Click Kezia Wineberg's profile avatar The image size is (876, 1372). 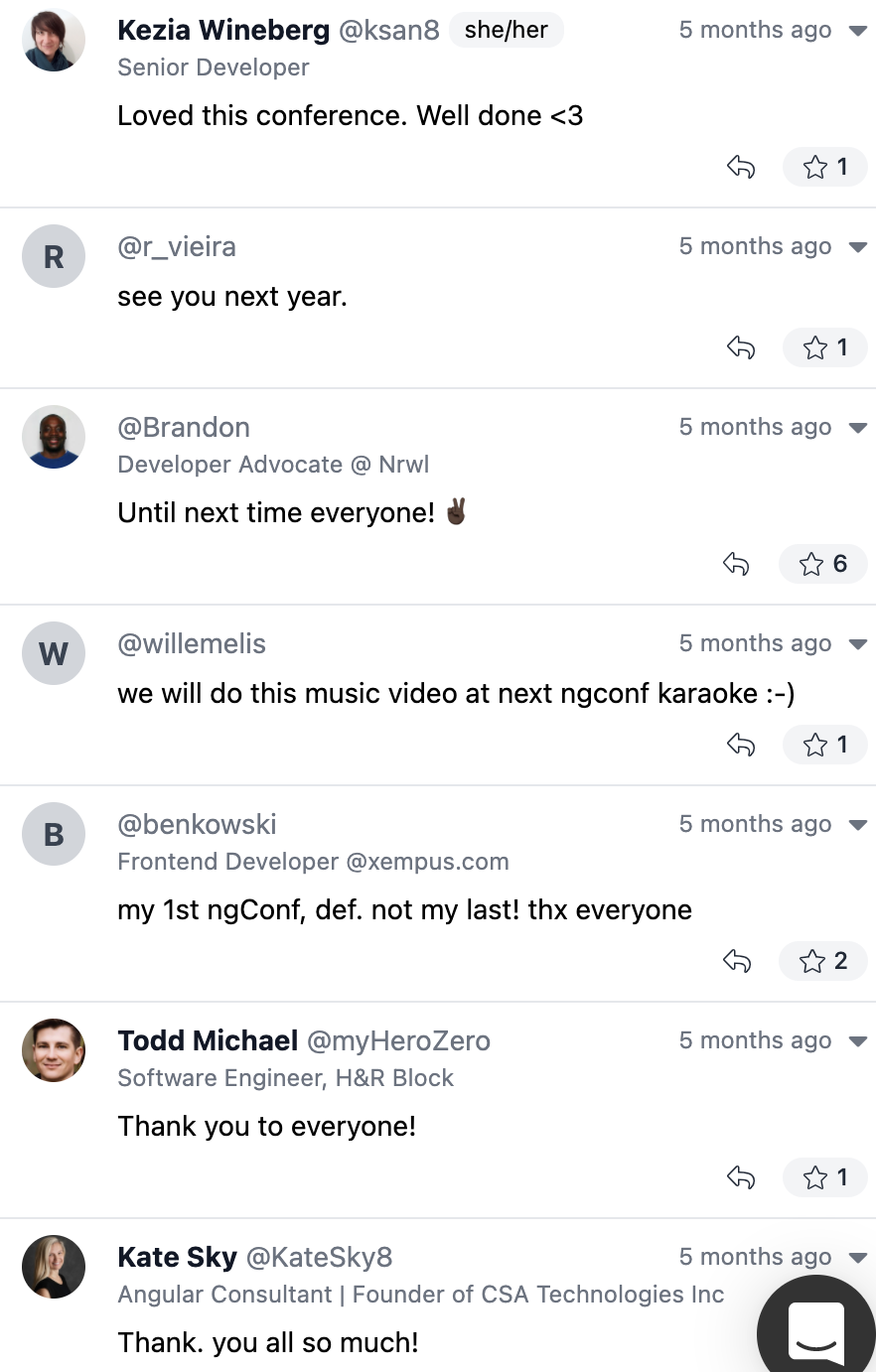[54, 40]
